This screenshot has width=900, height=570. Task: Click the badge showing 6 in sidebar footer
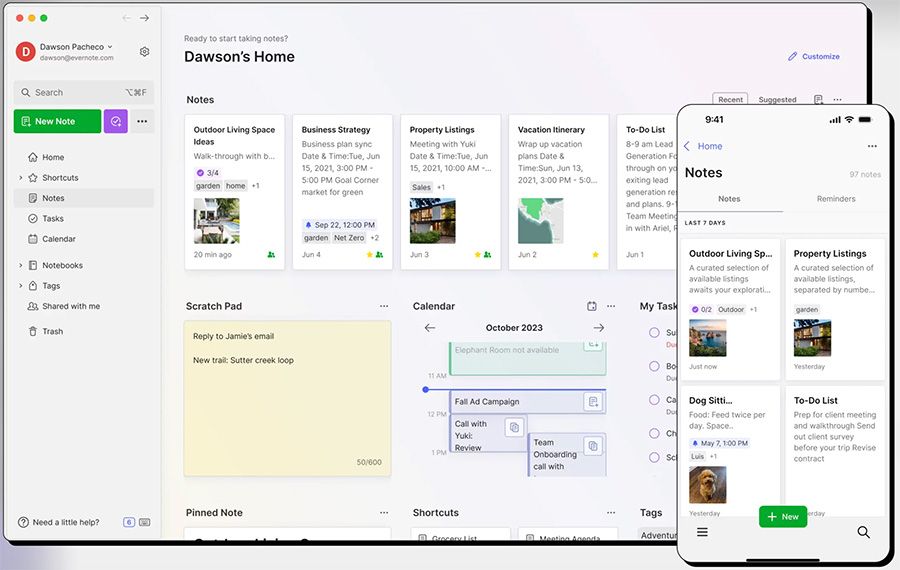pos(129,522)
